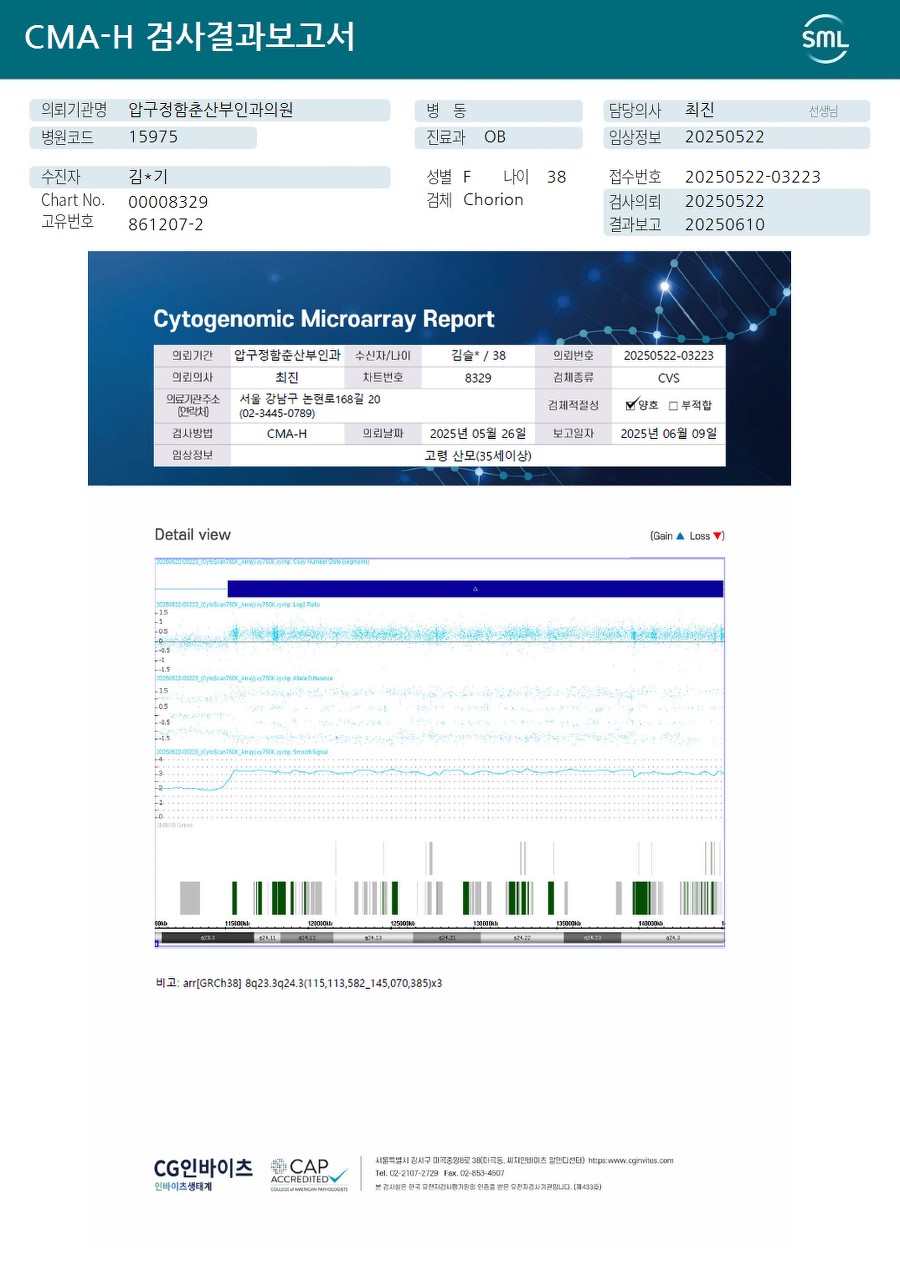The height and width of the screenshot is (1271, 900).
Task: Click the 의뢰번호 value '20250522-03223' in the table
Action: click(x=668, y=355)
